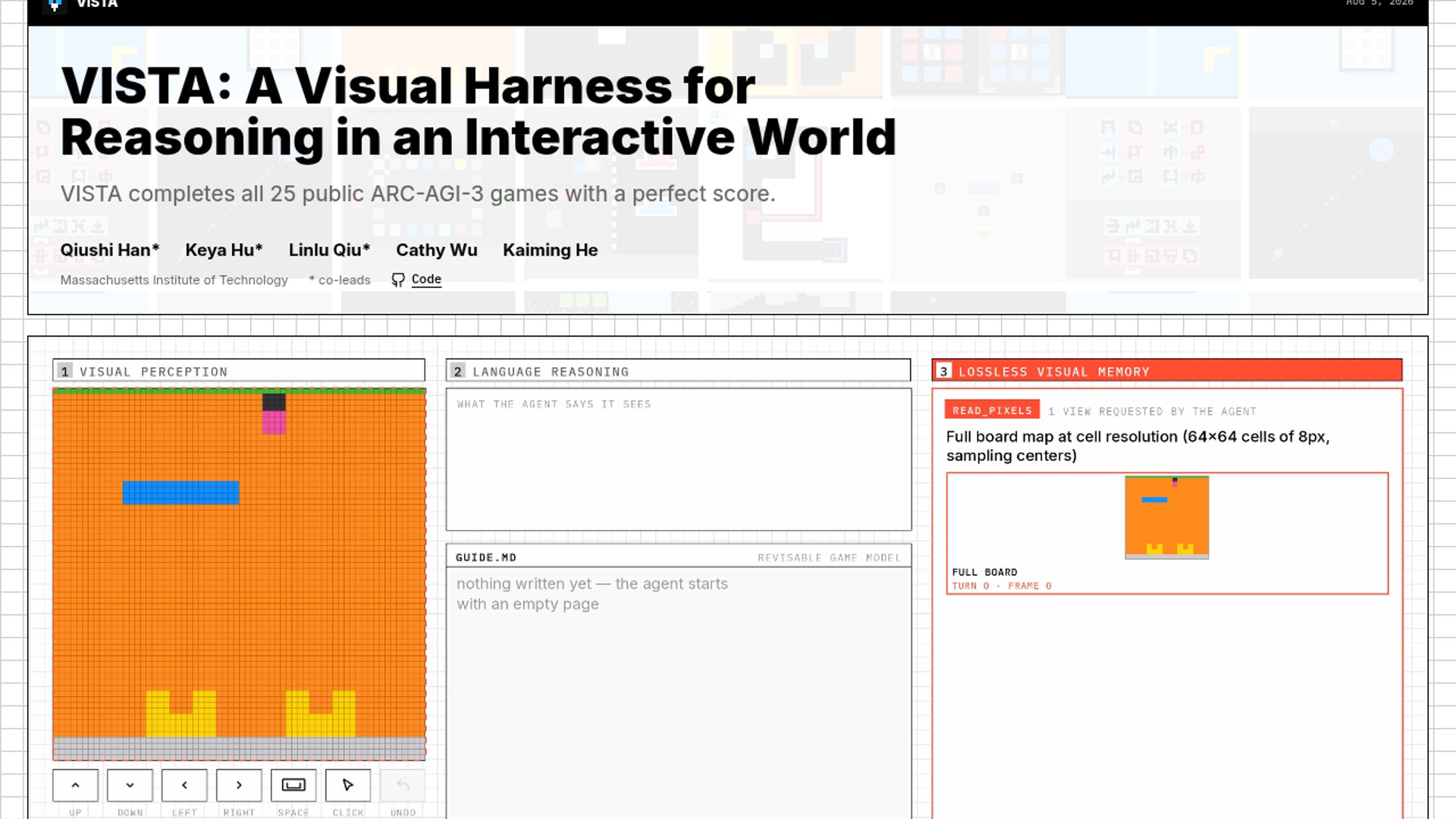Click the page title 'VISTA: A Visual Harness'
Image resolution: width=1456 pixels, height=819 pixels.
tap(478, 111)
